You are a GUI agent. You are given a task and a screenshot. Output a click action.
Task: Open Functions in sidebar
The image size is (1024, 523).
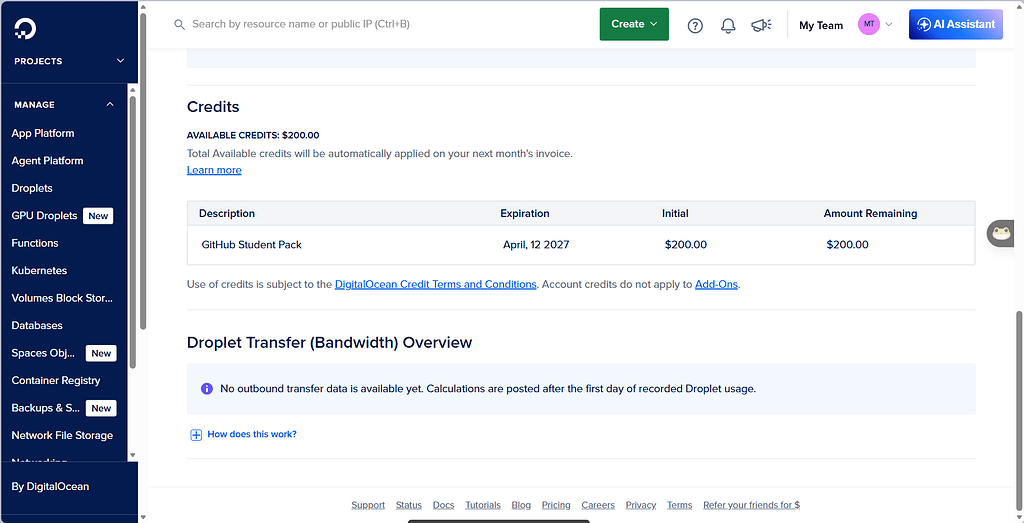(x=35, y=243)
